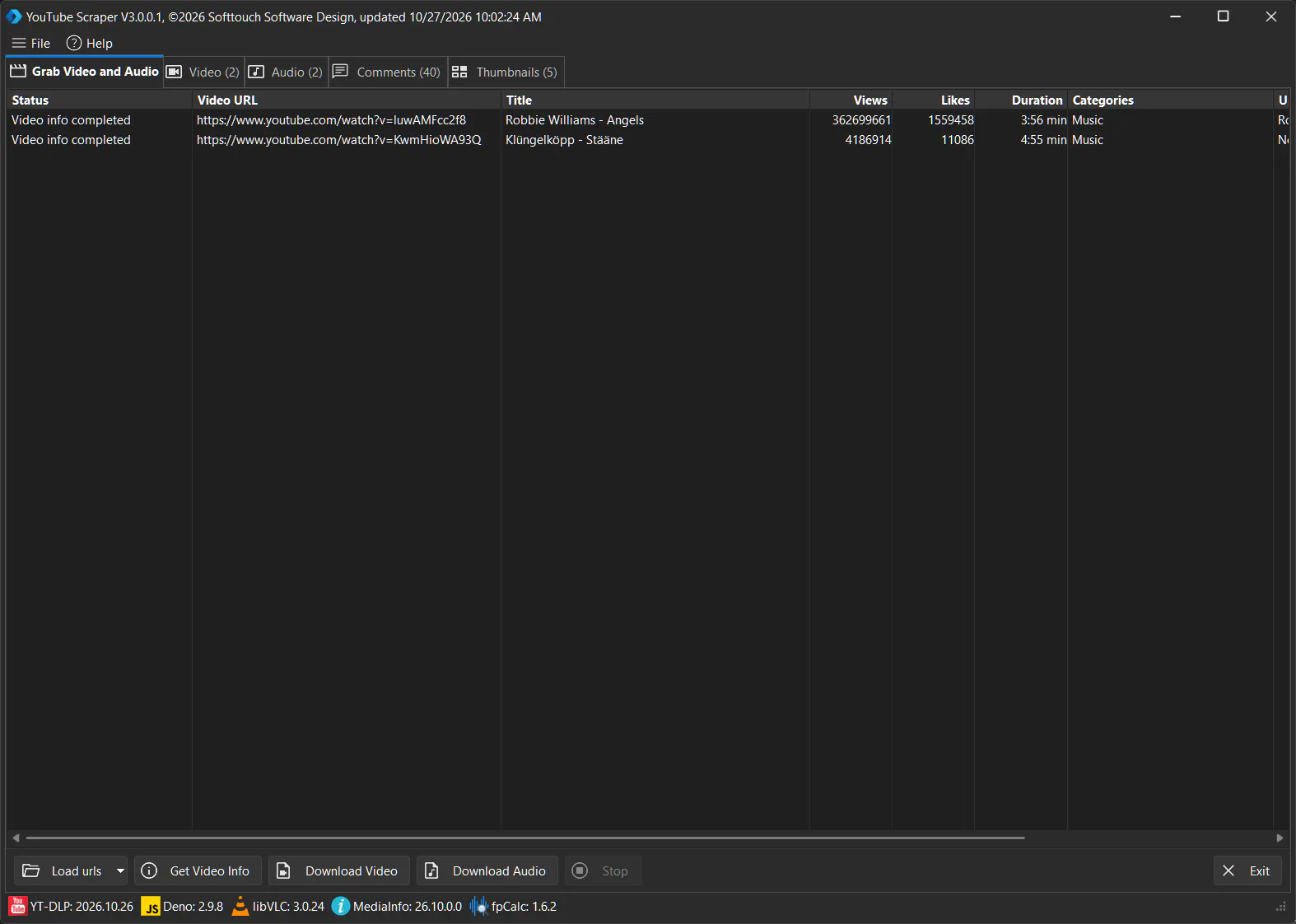Open the File hamburger menu
This screenshot has height=924, width=1296.
coord(31,43)
